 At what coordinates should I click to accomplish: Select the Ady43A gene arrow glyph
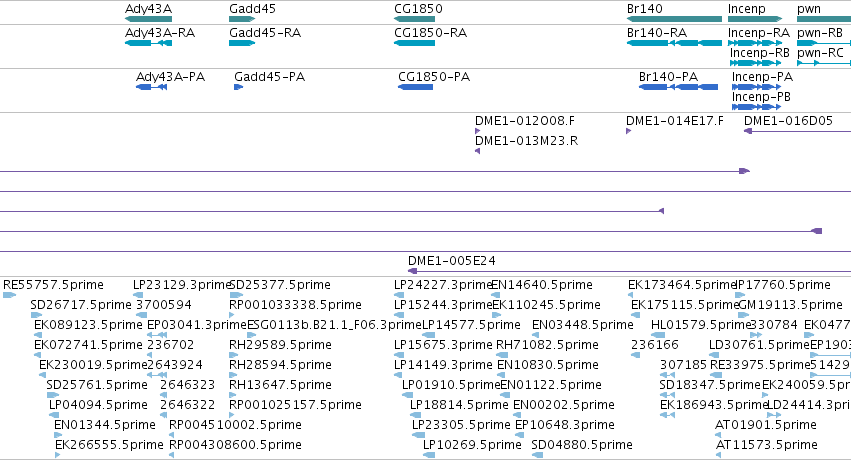pos(148,19)
